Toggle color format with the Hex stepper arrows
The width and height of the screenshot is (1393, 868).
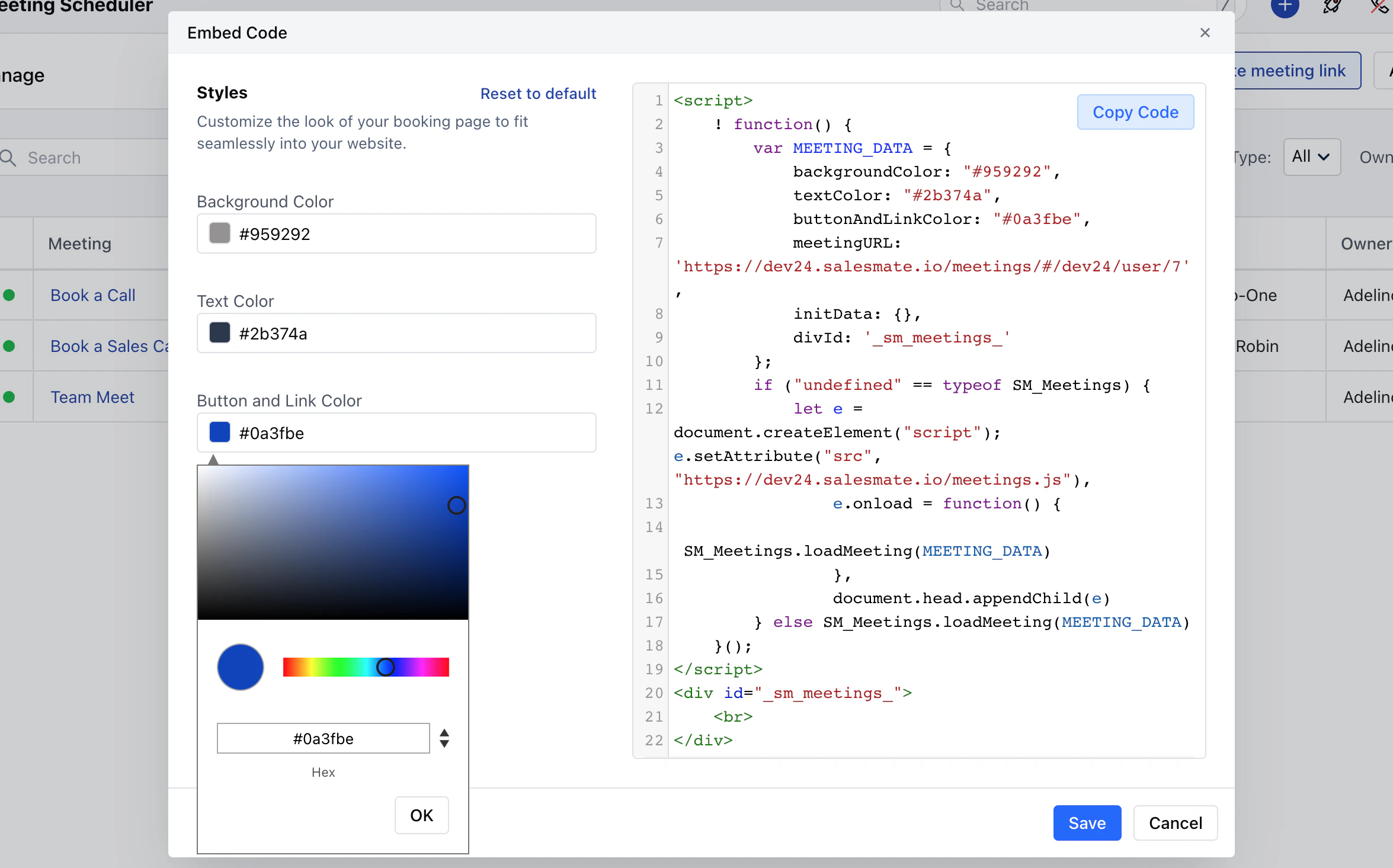click(x=444, y=738)
